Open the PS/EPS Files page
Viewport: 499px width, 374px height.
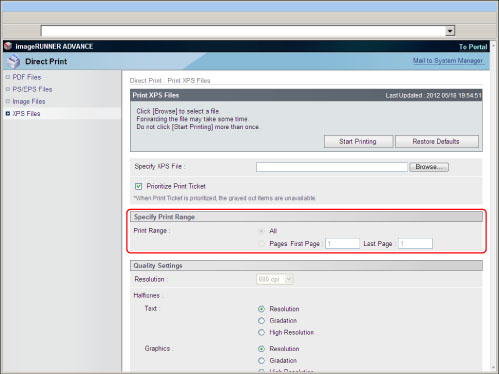(32, 89)
